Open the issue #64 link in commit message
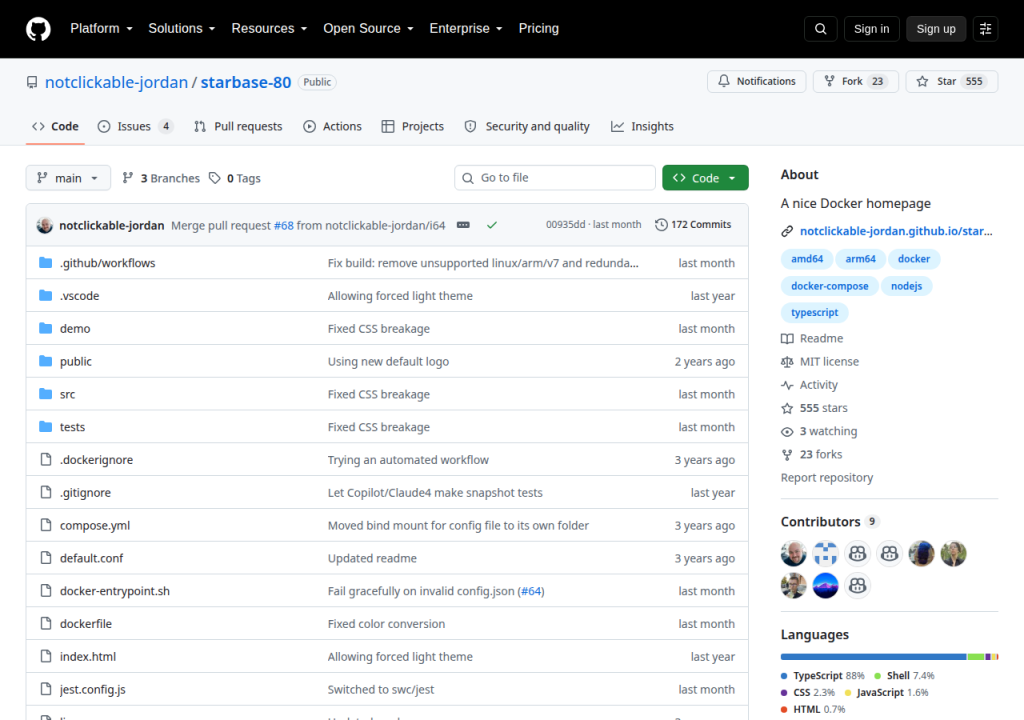 tap(531, 591)
